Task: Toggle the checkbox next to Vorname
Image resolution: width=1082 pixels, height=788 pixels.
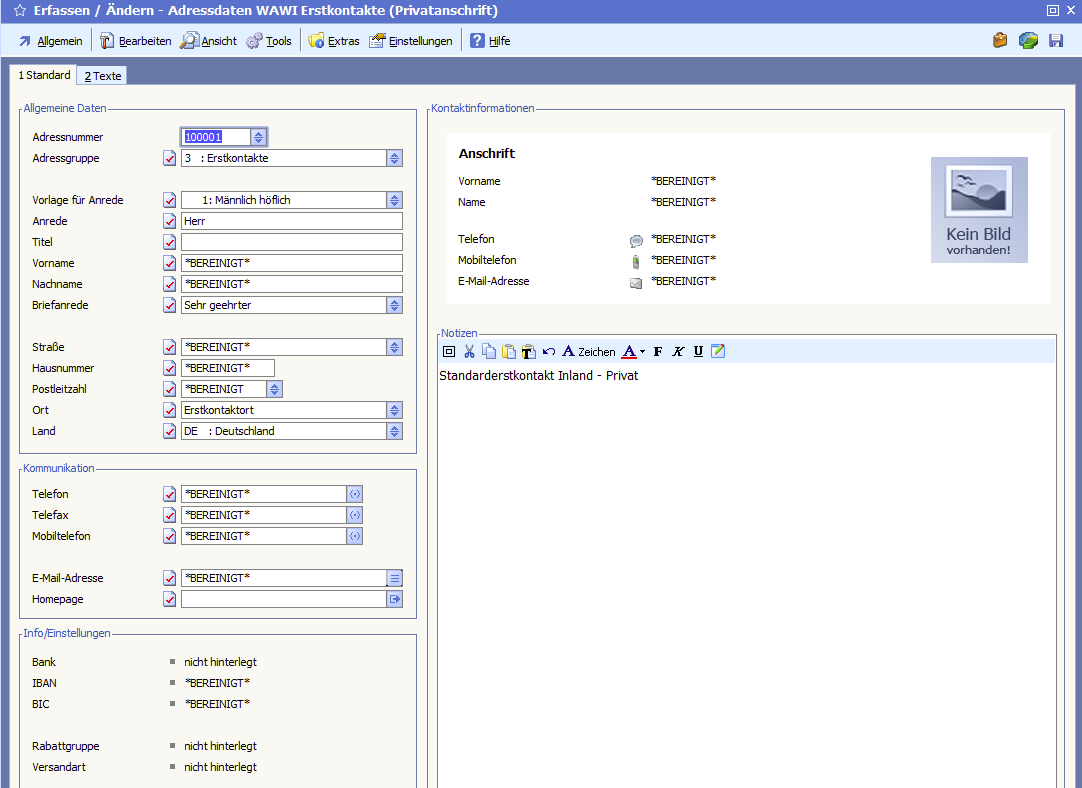Action: tap(170, 263)
